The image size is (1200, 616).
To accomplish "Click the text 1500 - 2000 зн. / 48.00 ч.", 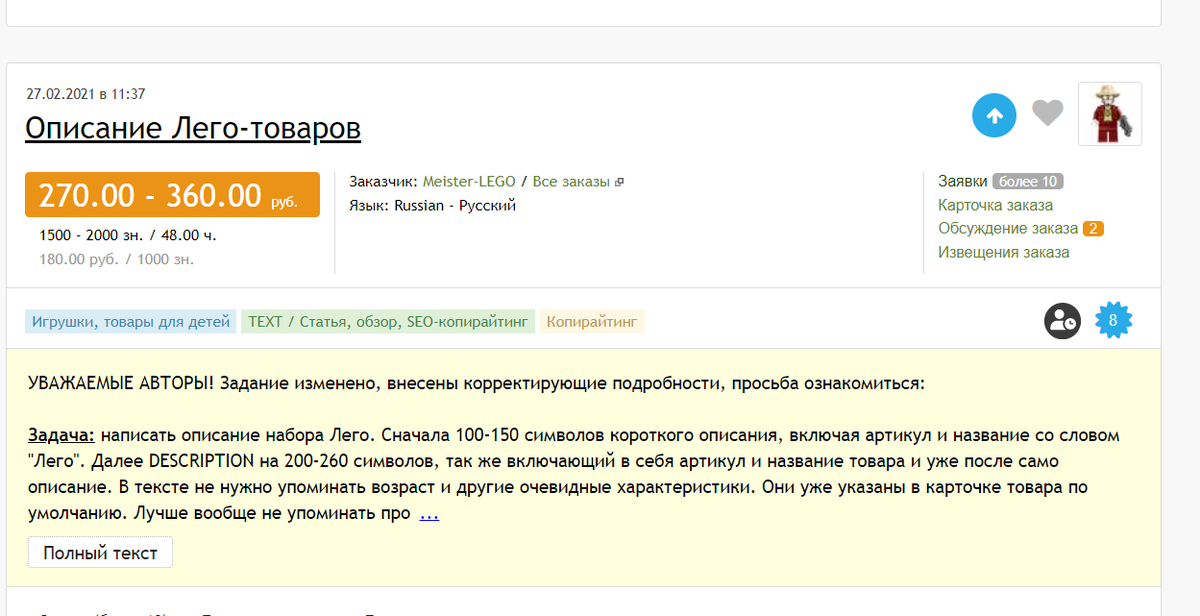I will point(128,236).
